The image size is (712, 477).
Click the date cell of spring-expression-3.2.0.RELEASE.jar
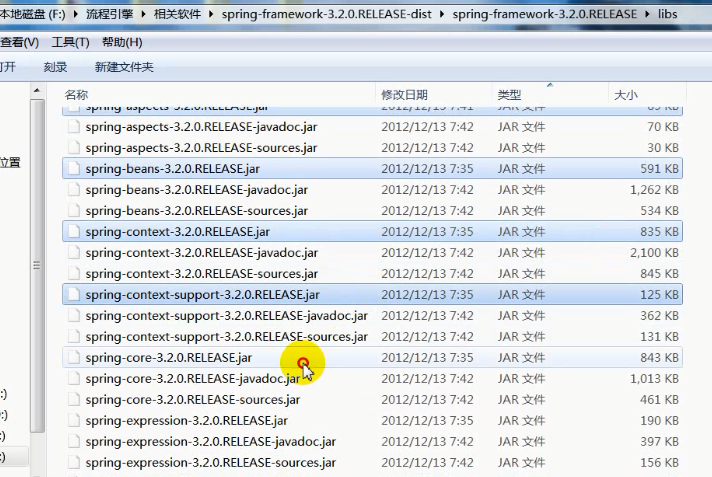[x=427, y=420]
